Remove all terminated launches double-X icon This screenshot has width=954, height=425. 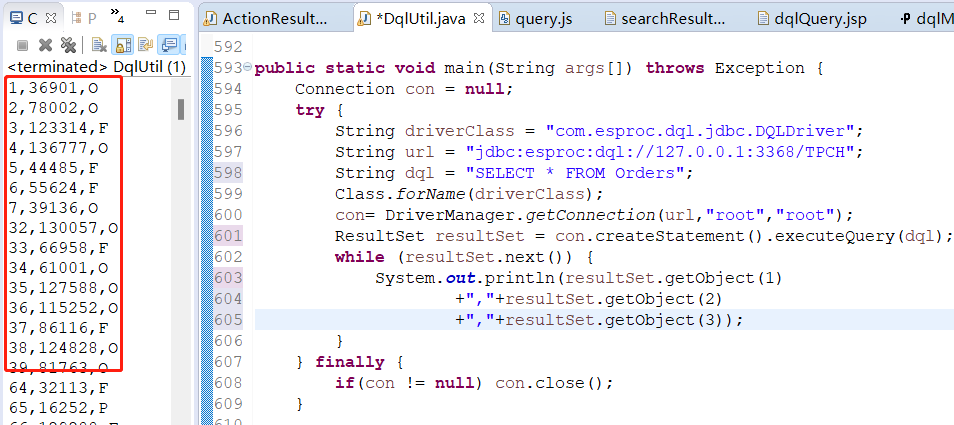(x=68, y=46)
